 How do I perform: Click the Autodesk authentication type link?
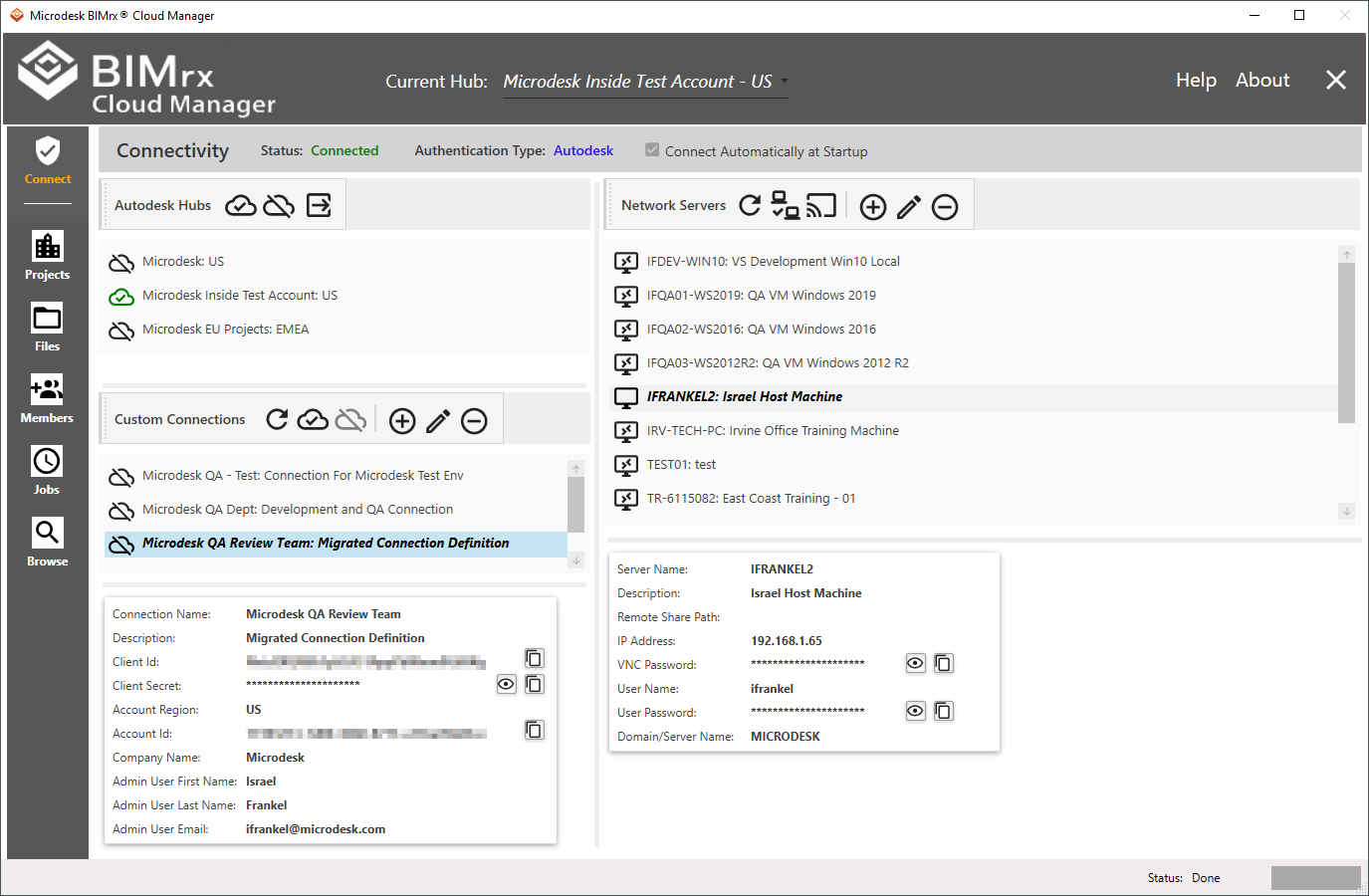[583, 150]
